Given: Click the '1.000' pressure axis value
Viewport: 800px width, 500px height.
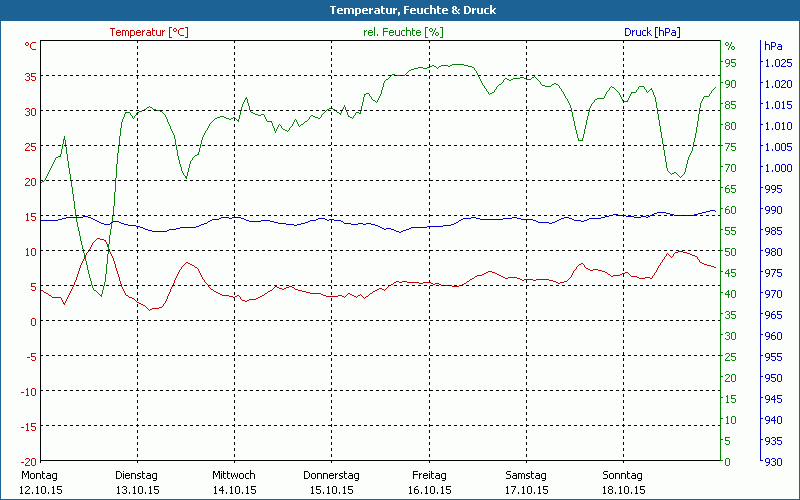Looking at the screenshot, I should [x=779, y=168].
